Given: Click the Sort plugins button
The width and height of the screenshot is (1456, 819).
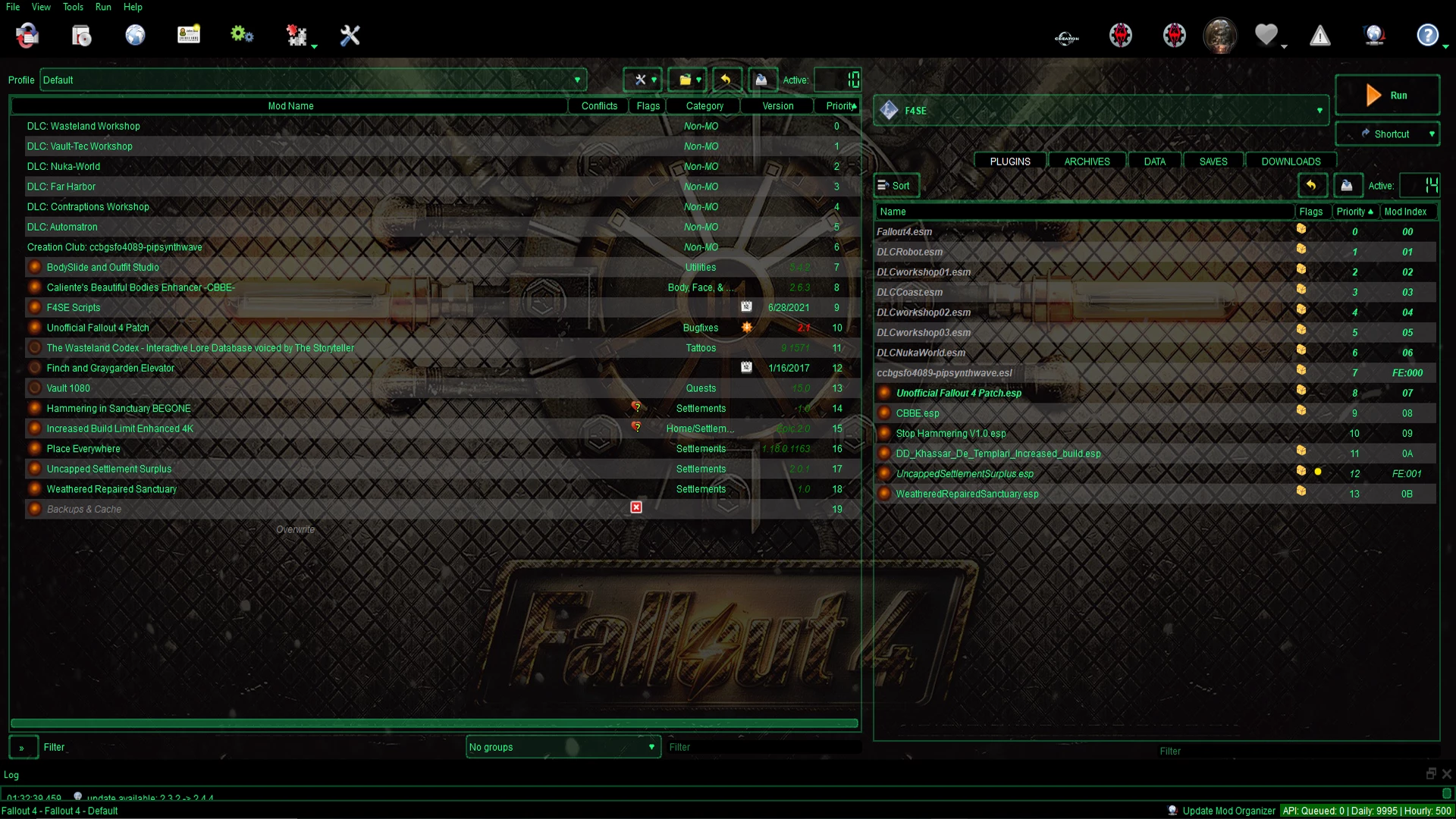Looking at the screenshot, I should point(896,185).
